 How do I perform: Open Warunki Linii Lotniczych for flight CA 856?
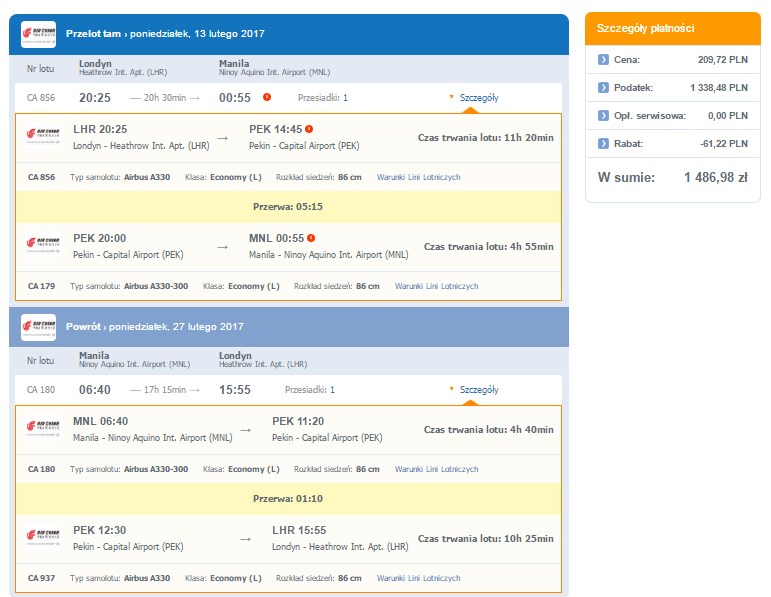point(418,177)
